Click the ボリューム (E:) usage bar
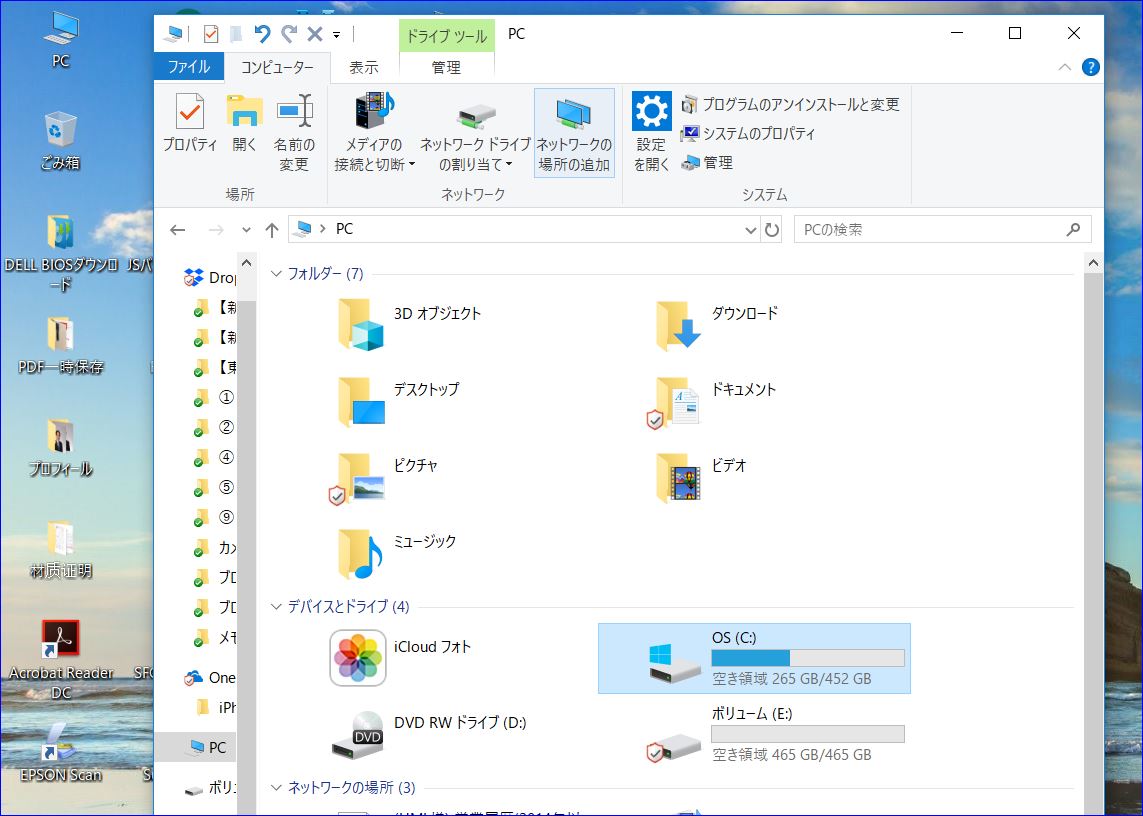This screenshot has width=1143, height=816. pos(808,734)
